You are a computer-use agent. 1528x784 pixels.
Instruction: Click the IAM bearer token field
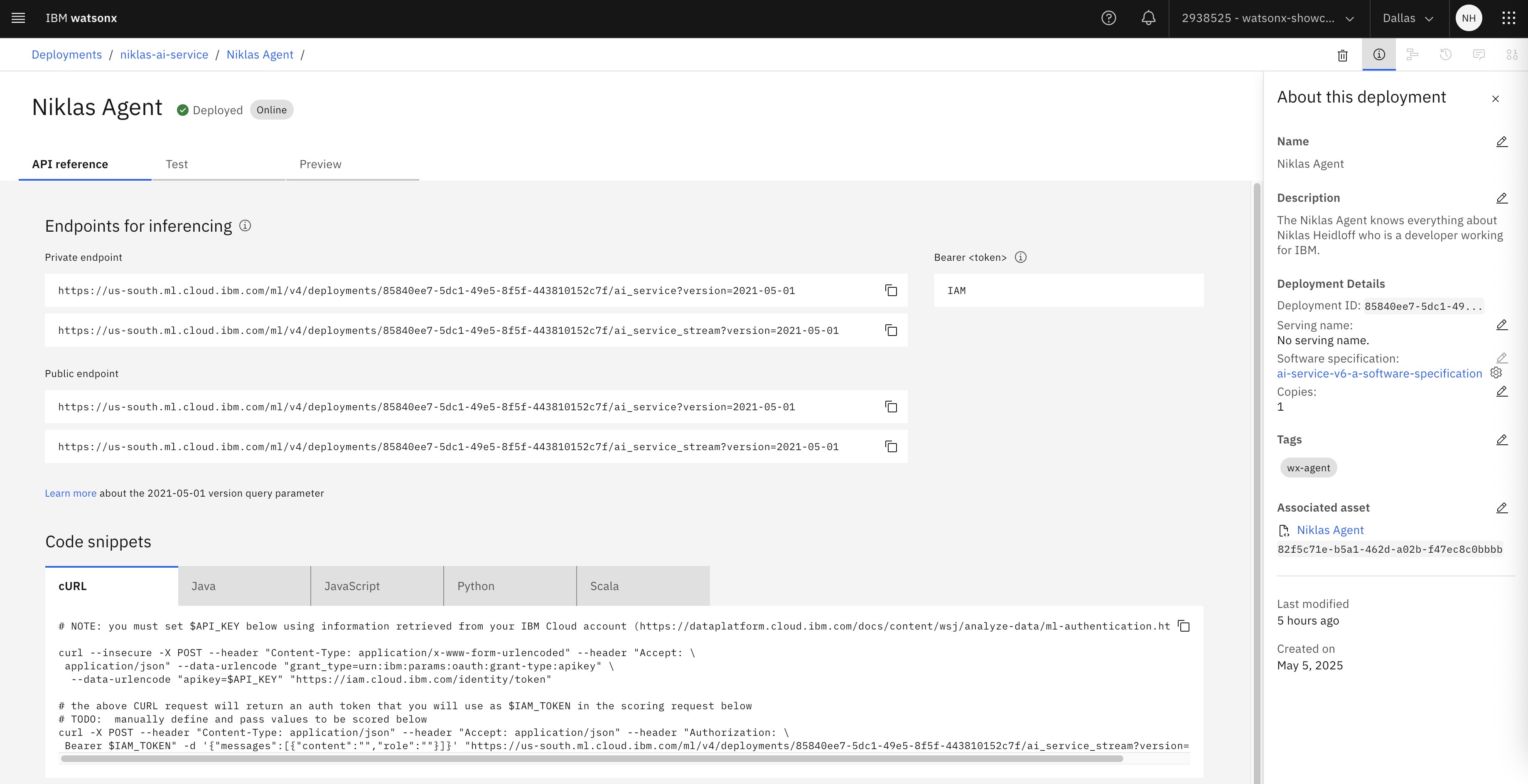(x=1068, y=291)
